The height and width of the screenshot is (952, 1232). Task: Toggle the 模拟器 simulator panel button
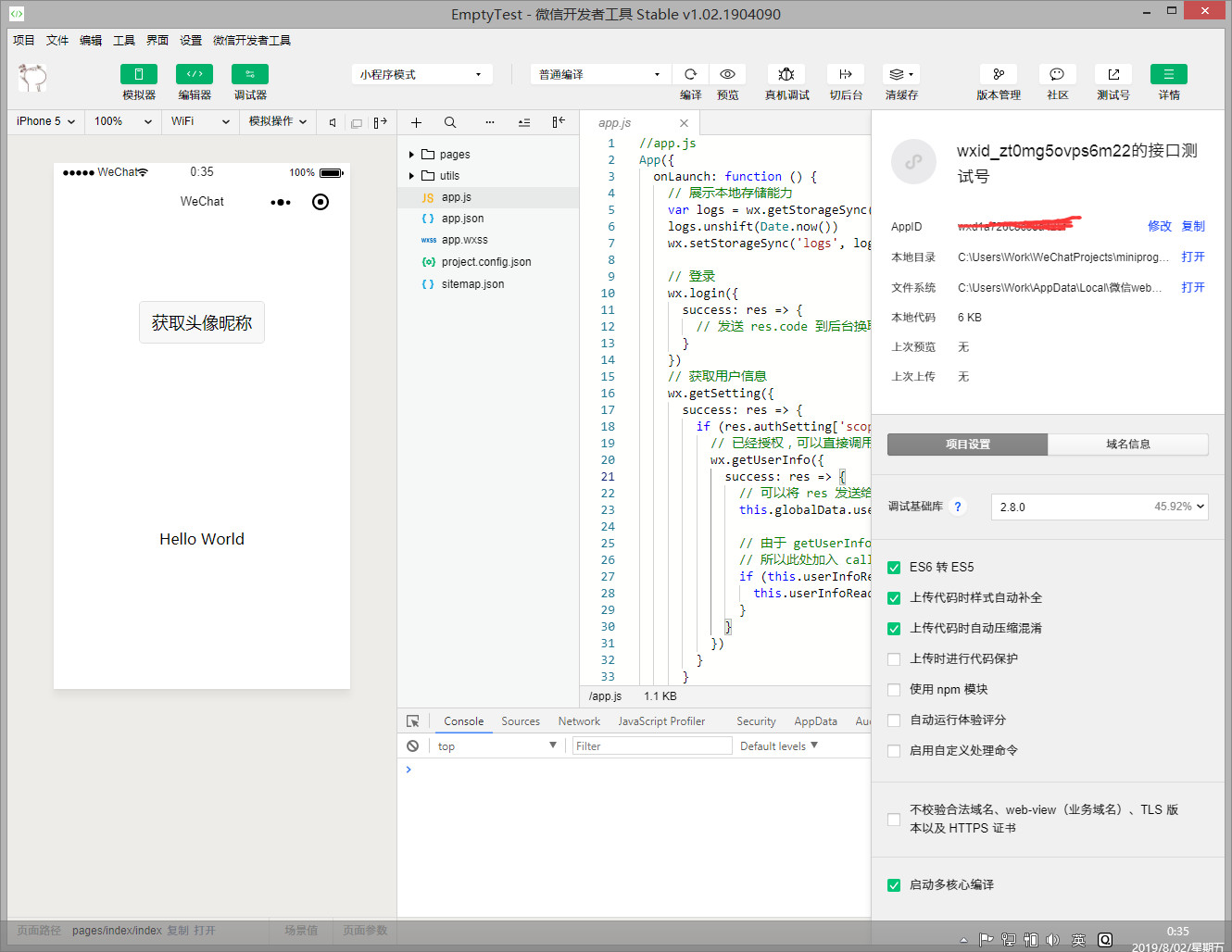tap(139, 74)
